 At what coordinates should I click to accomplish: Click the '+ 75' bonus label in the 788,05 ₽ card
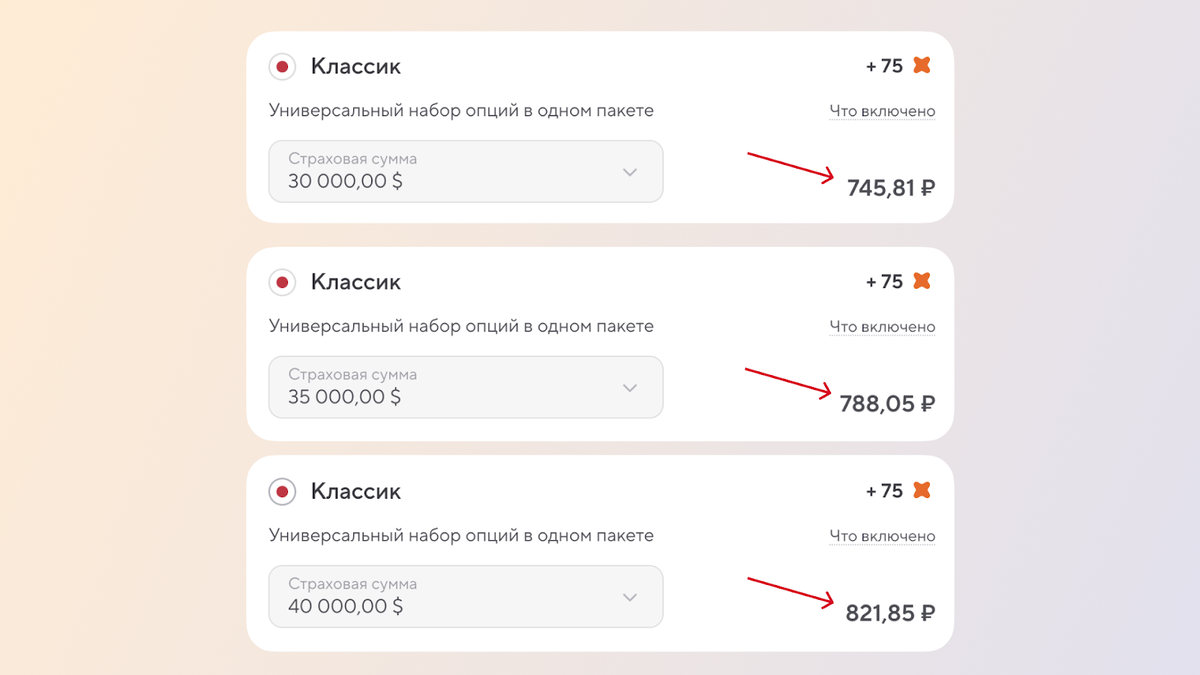pyautogui.click(x=884, y=282)
